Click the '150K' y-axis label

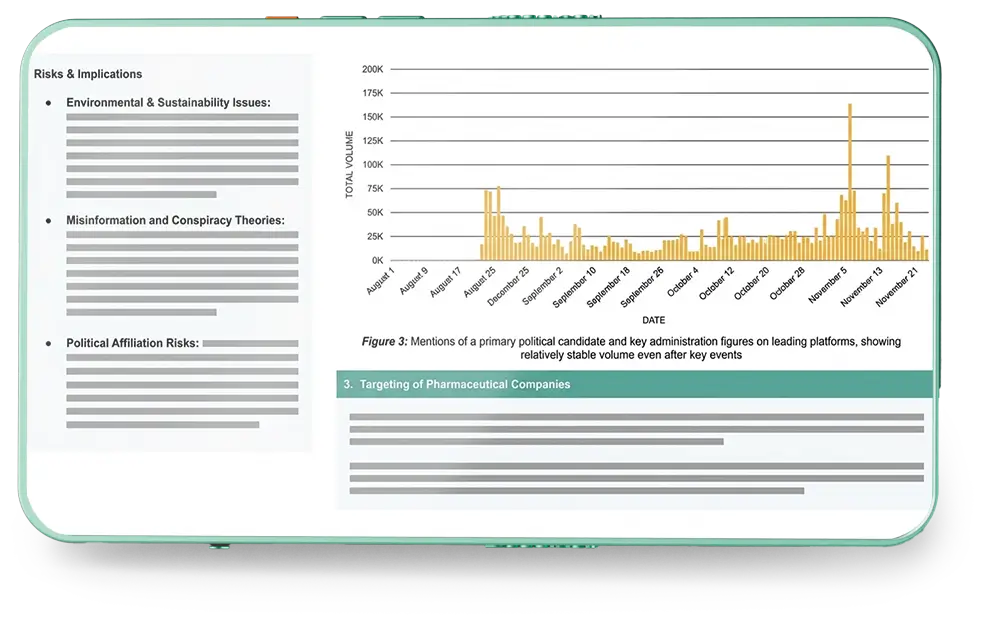372,117
